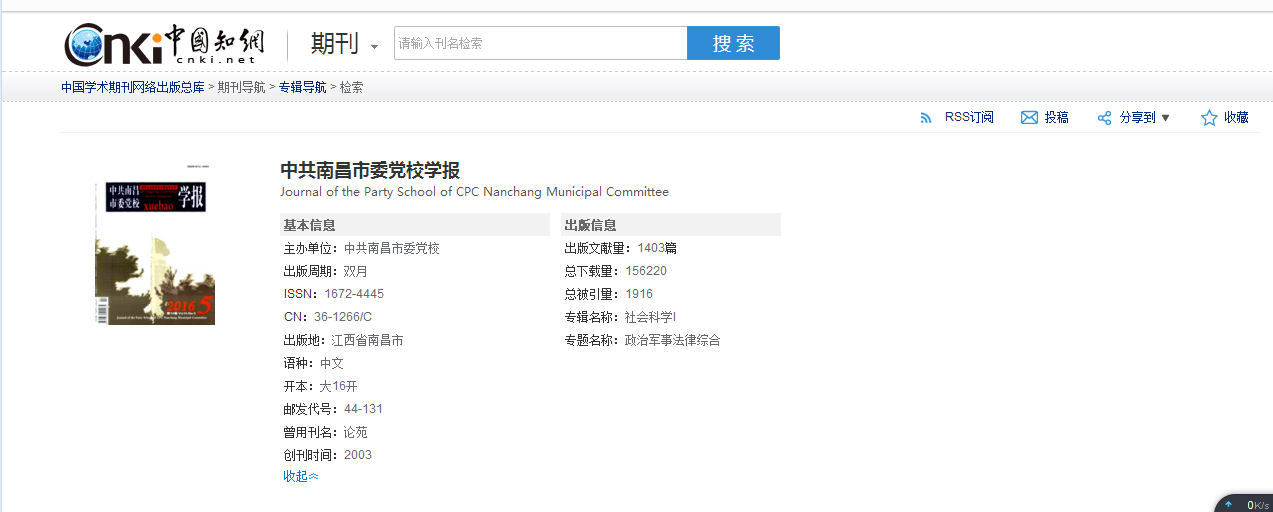This screenshot has width=1273, height=512.
Task: Click the journal title 中共南昌市委党校学报
Action: tap(370, 170)
